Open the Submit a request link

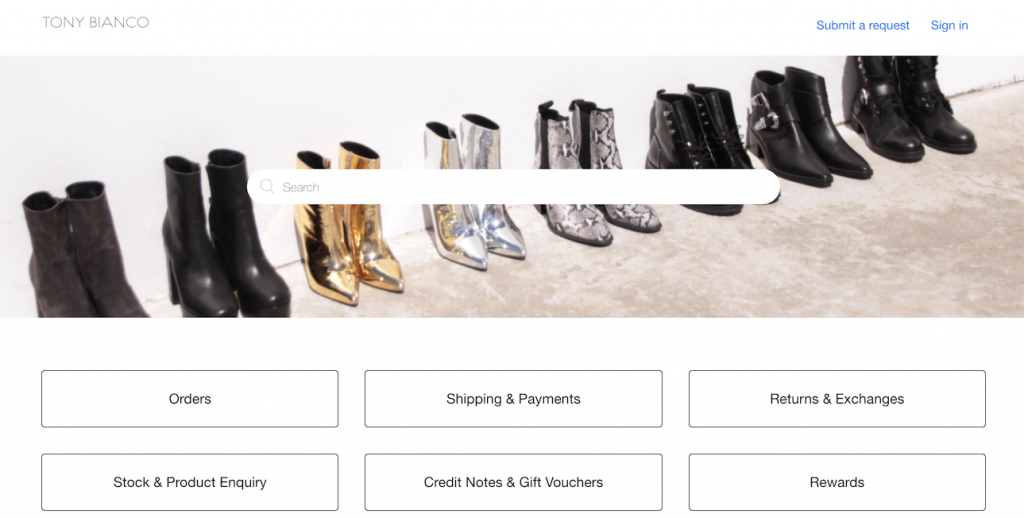click(863, 25)
